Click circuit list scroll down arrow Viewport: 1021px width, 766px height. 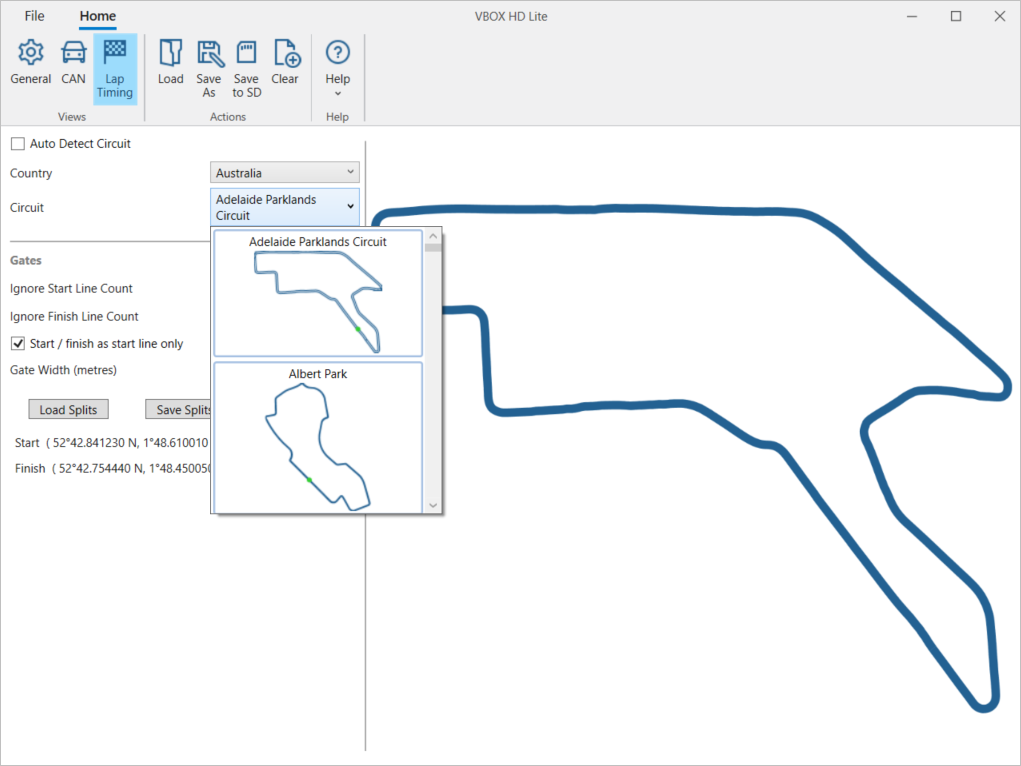coord(433,505)
